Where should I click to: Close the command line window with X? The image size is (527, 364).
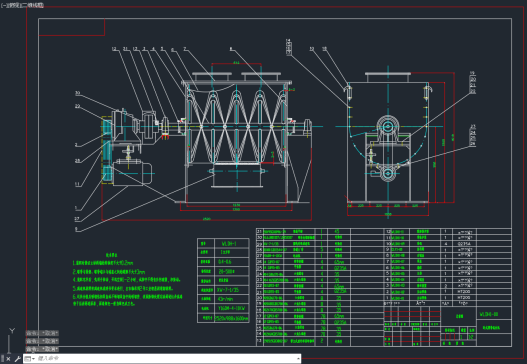coord(8,359)
